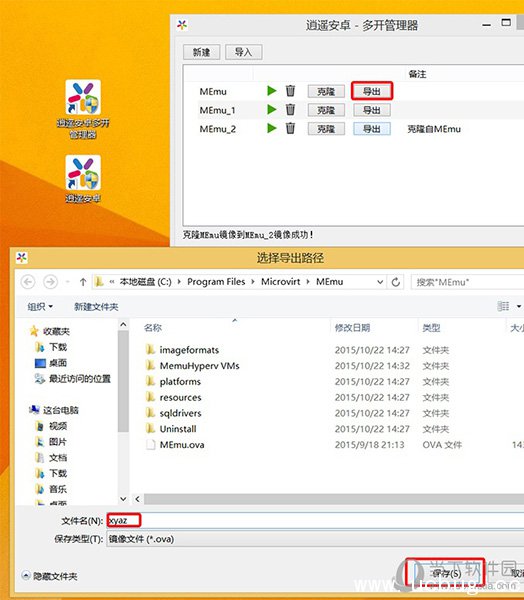Open the address bar history dropdown

(x=380, y=282)
